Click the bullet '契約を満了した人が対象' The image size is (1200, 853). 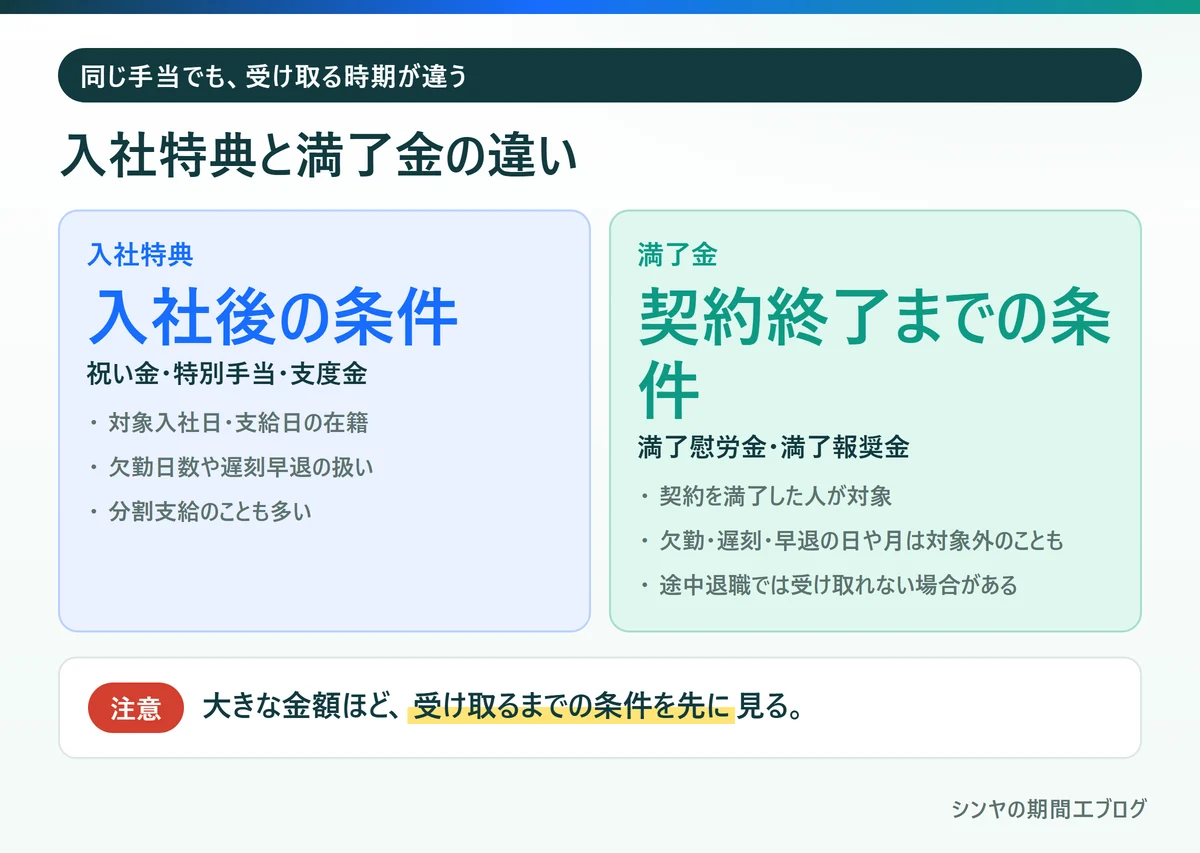pyautogui.click(x=775, y=496)
